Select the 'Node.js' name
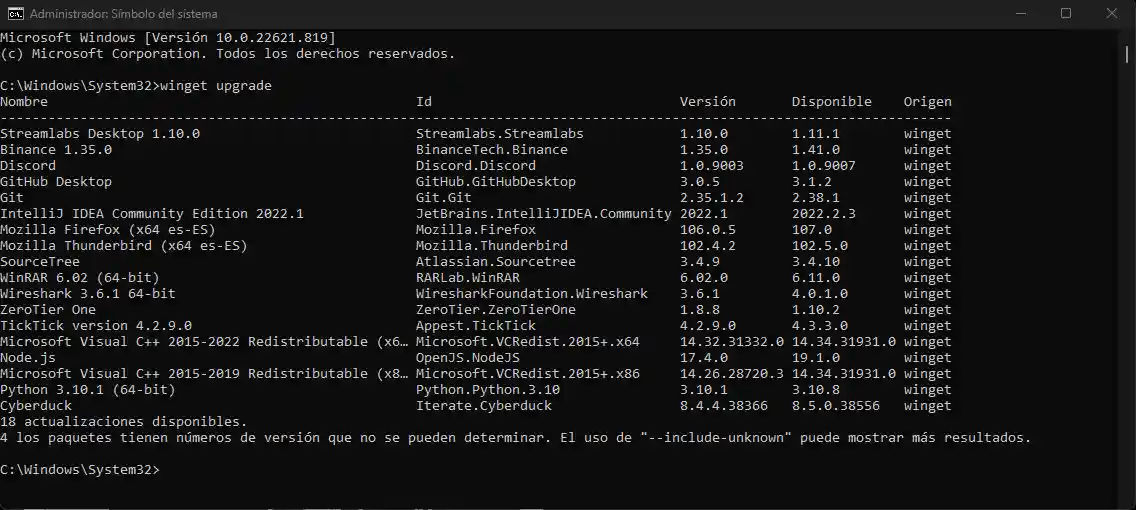Image resolution: width=1136 pixels, height=510 pixels. [x=28, y=358]
